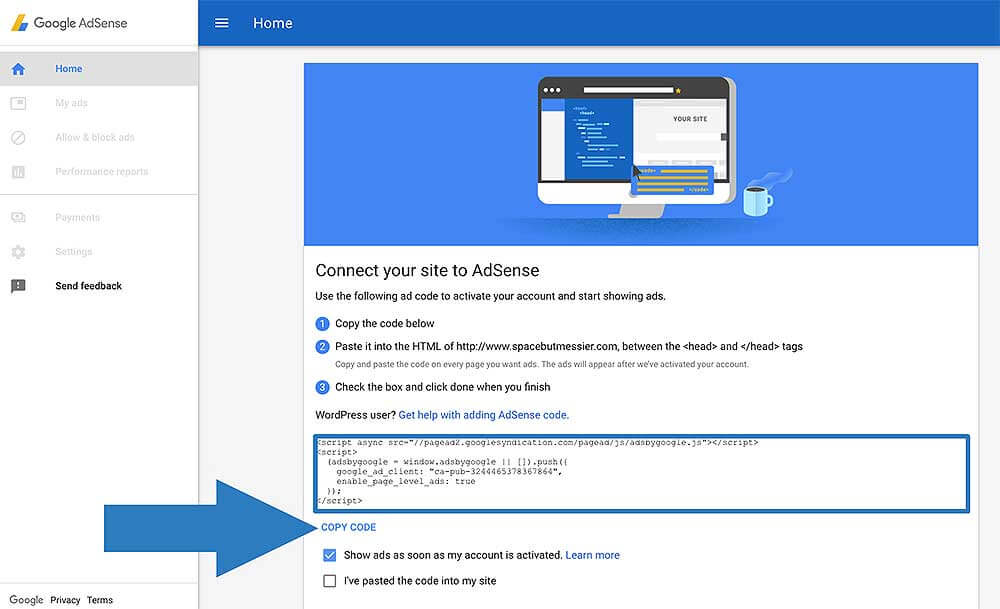Click inside the ad code text box
Image resolution: width=1000 pixels, height=609 pixels.
tap(641, 473)
